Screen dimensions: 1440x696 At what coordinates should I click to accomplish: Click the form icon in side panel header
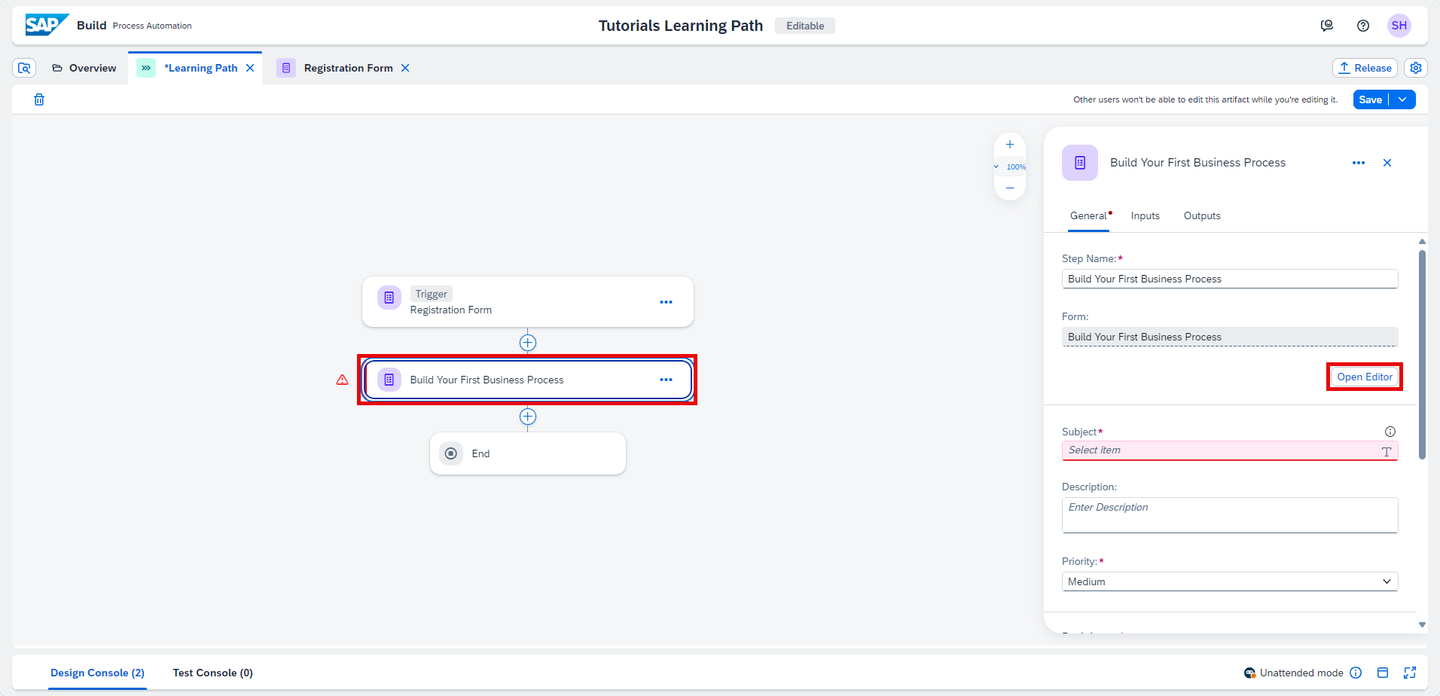point(1080,163)
